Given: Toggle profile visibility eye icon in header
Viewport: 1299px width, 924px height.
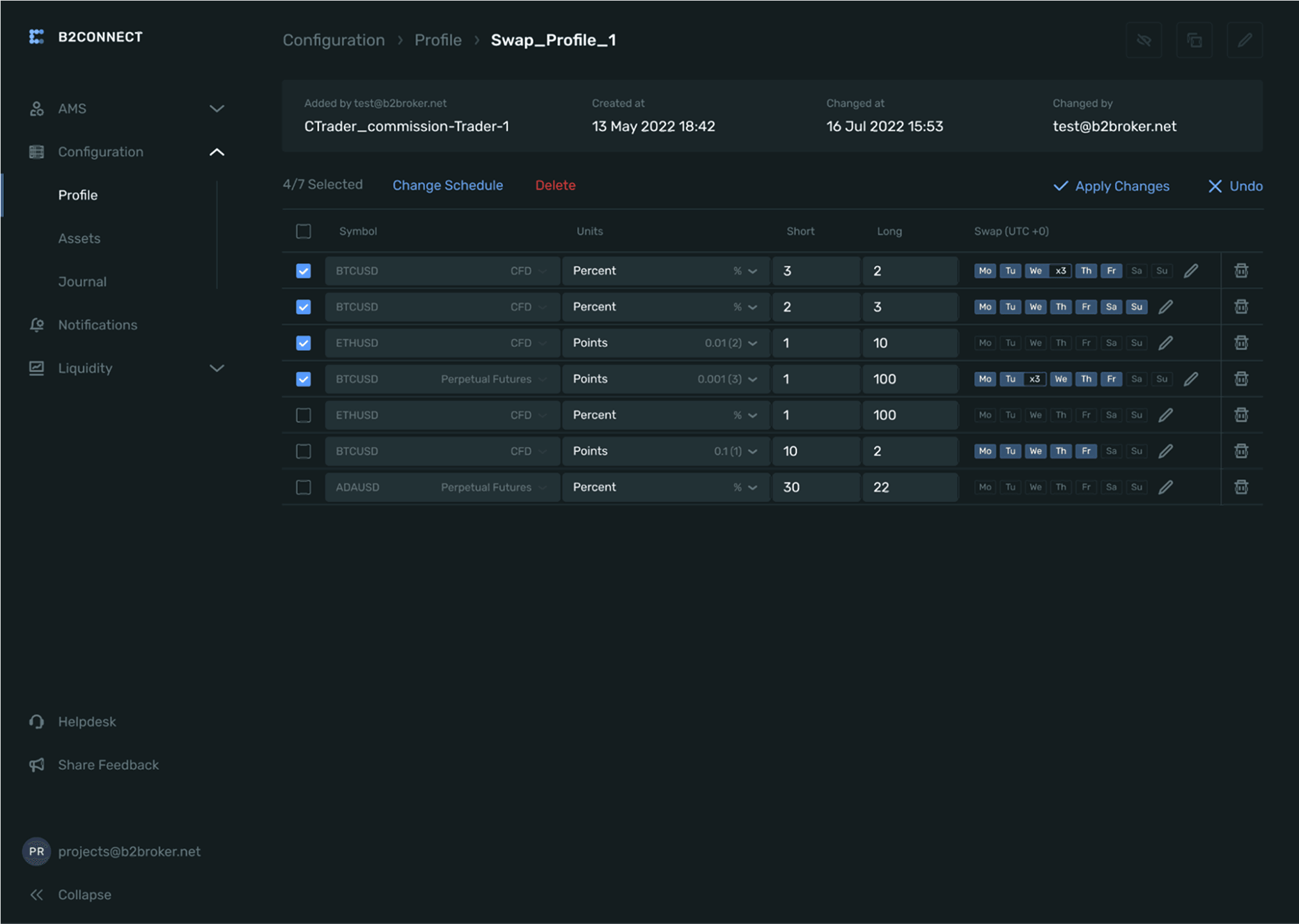Looking at the screenshot, I should click(1144, 40).
